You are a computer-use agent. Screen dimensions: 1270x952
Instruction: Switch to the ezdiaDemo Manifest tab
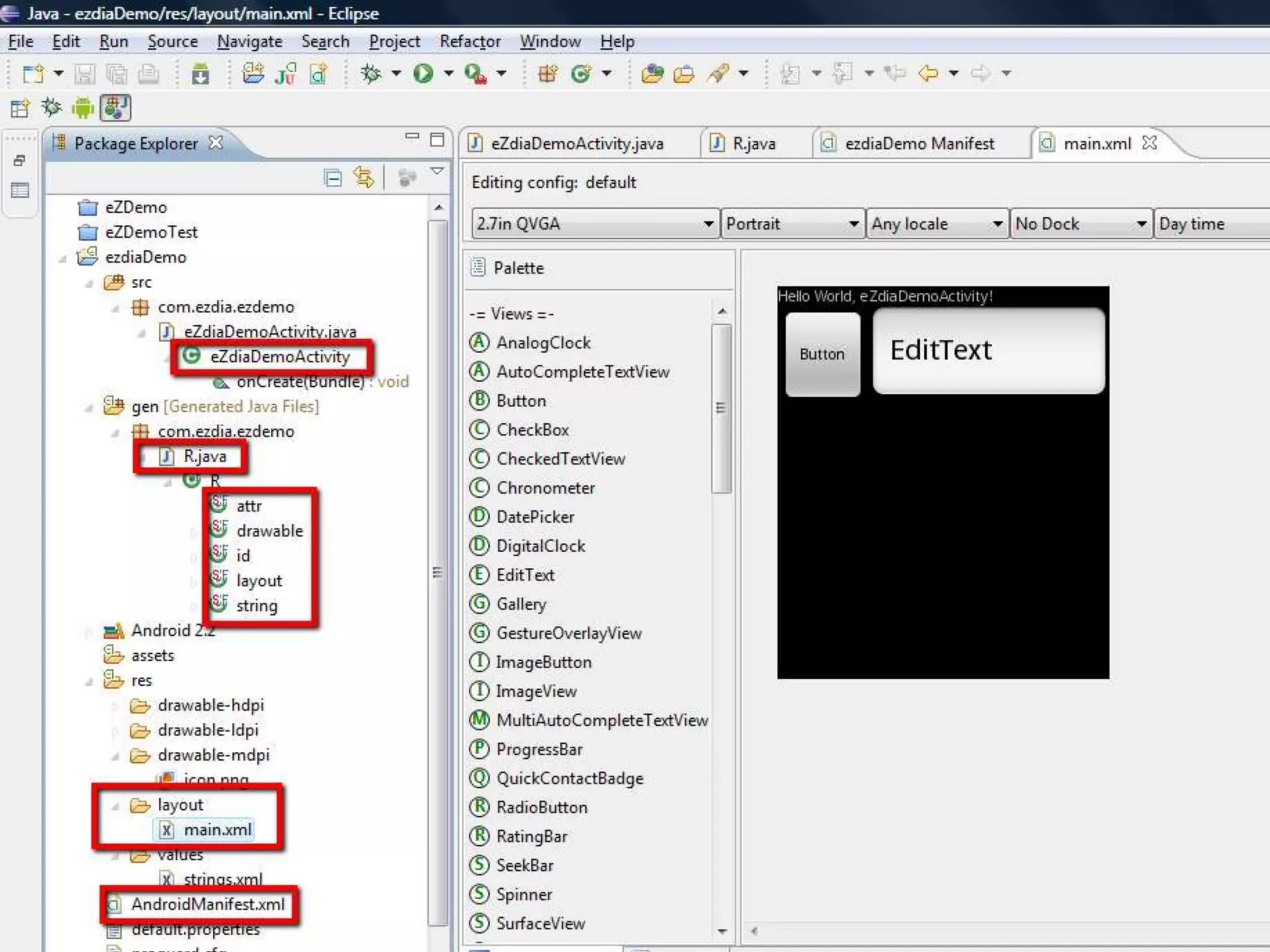[918, 144]
